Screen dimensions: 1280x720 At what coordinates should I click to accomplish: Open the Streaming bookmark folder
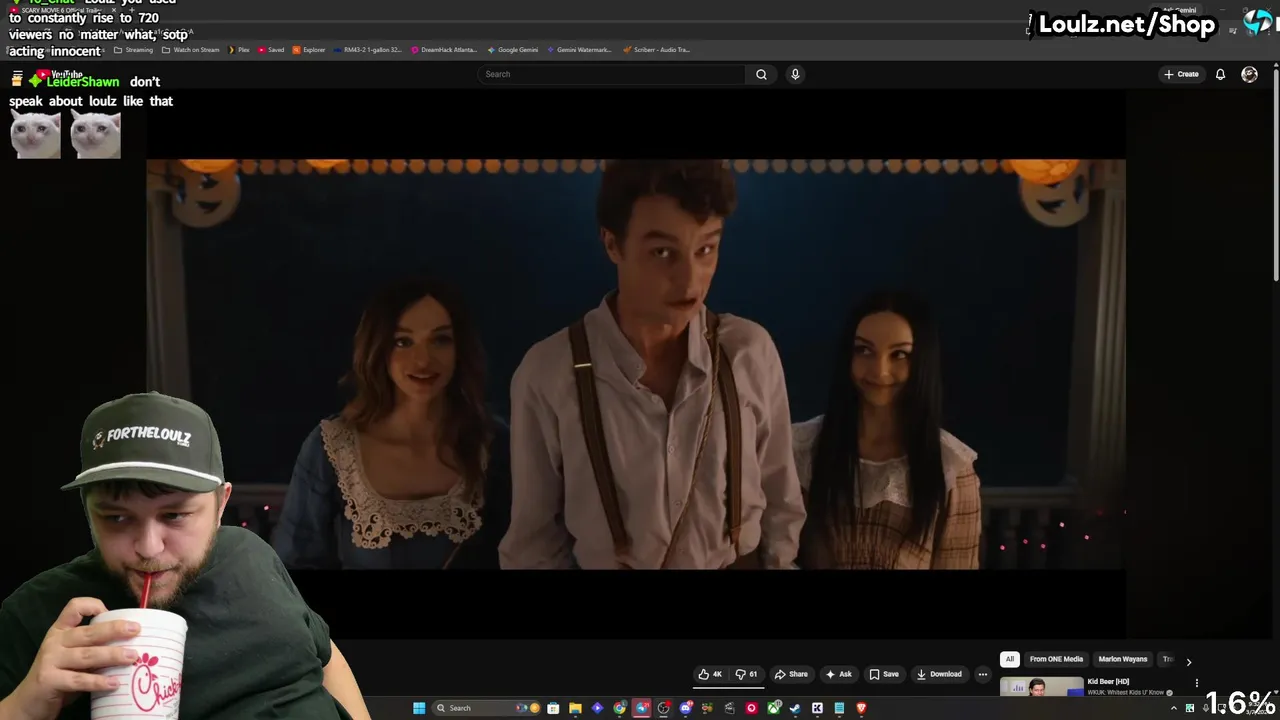pyautogui.click(x=134, y=50)
